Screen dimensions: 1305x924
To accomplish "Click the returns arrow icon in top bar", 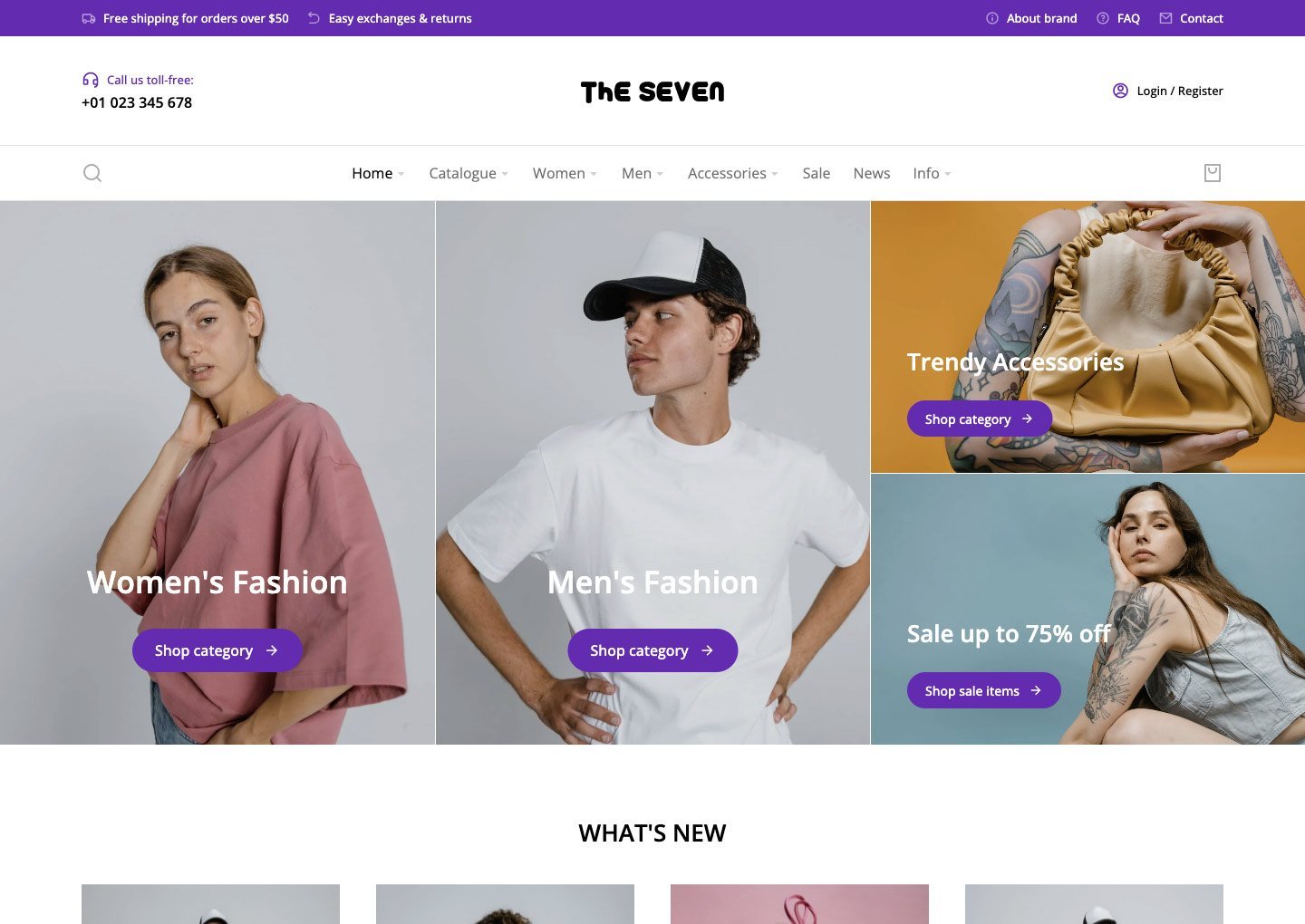I will coord(314,18).
